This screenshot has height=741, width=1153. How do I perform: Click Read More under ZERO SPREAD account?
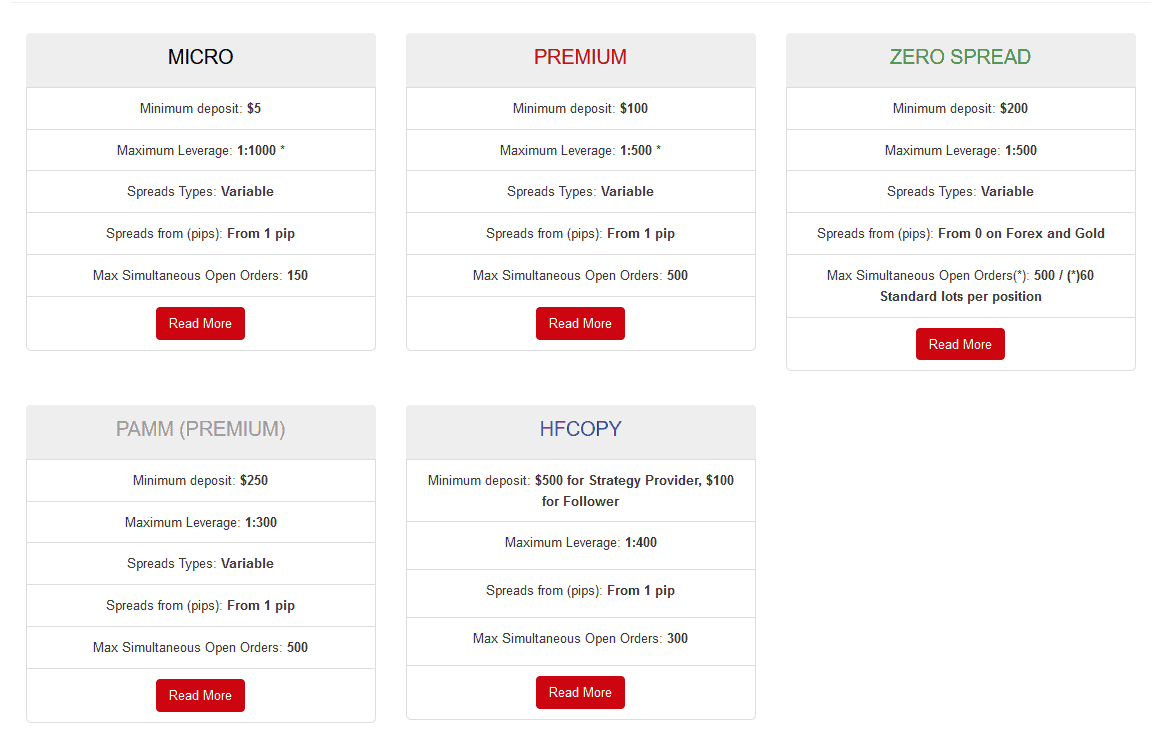click(960, 344)
